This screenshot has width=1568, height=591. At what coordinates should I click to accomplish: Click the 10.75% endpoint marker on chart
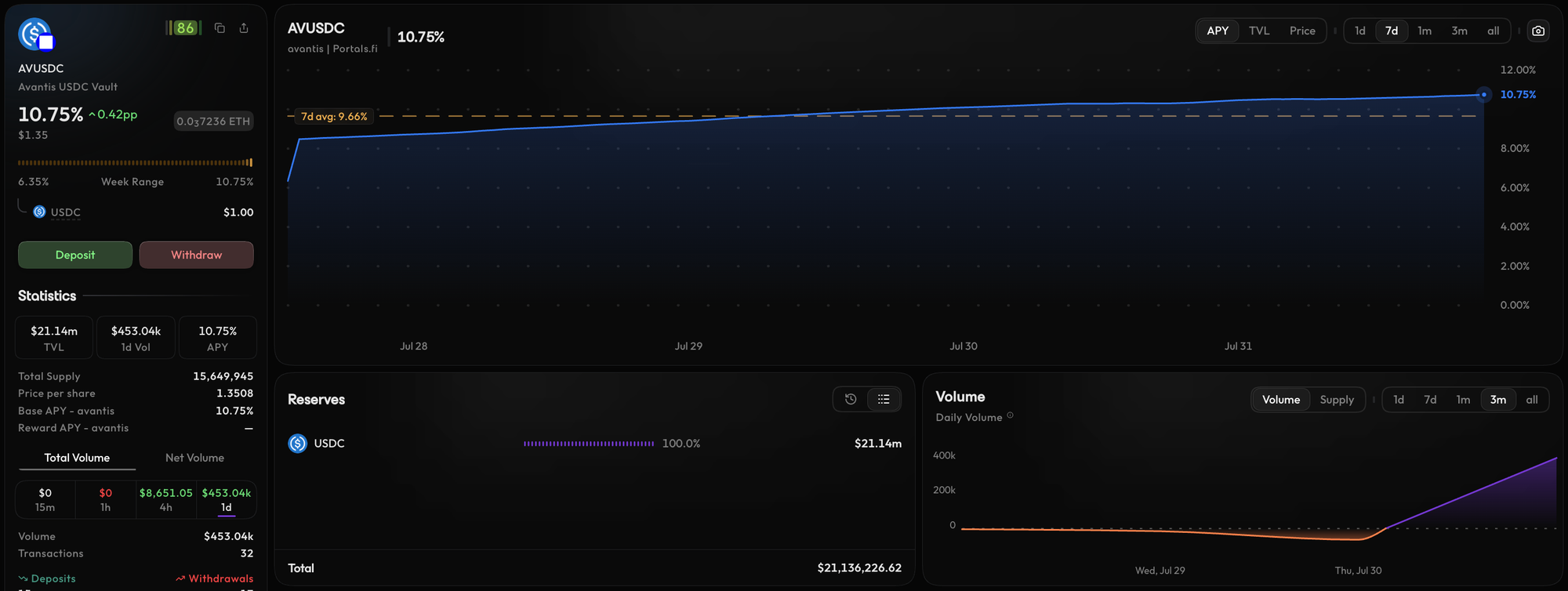tap(1483, 95)
